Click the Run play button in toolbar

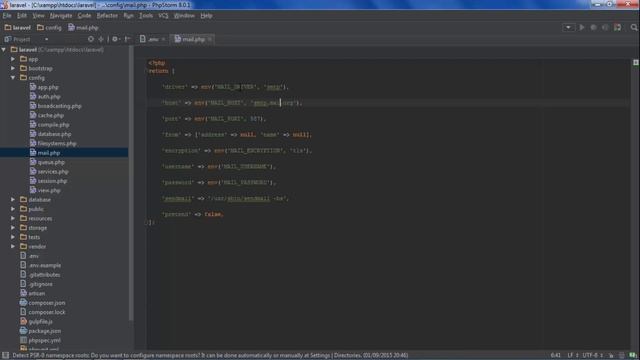(x=582, y=27)
